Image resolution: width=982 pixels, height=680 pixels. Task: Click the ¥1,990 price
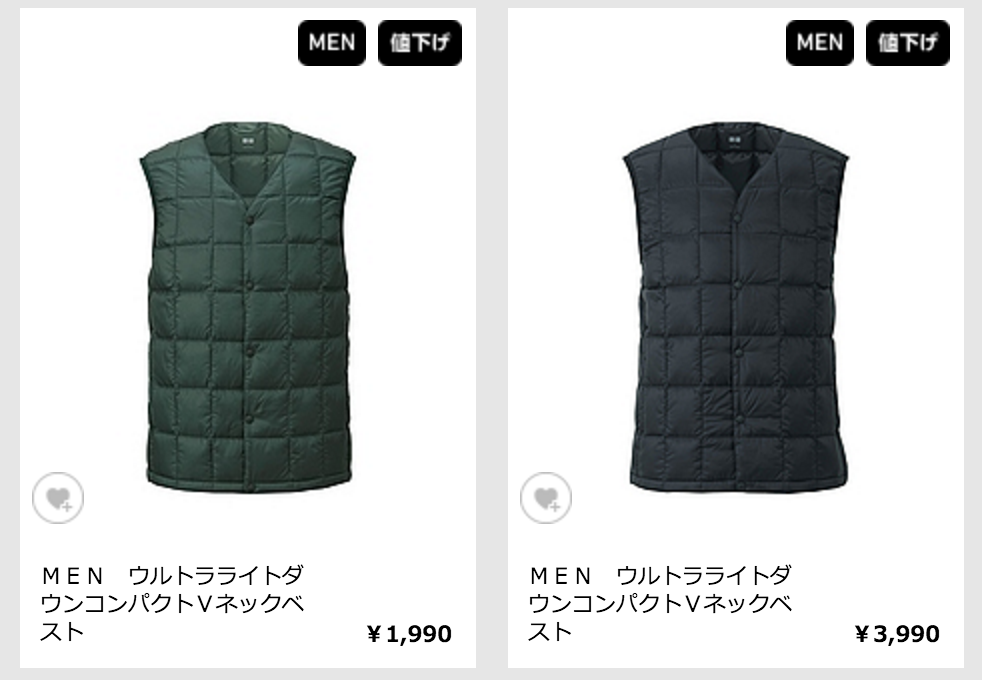tap(409, 634)
